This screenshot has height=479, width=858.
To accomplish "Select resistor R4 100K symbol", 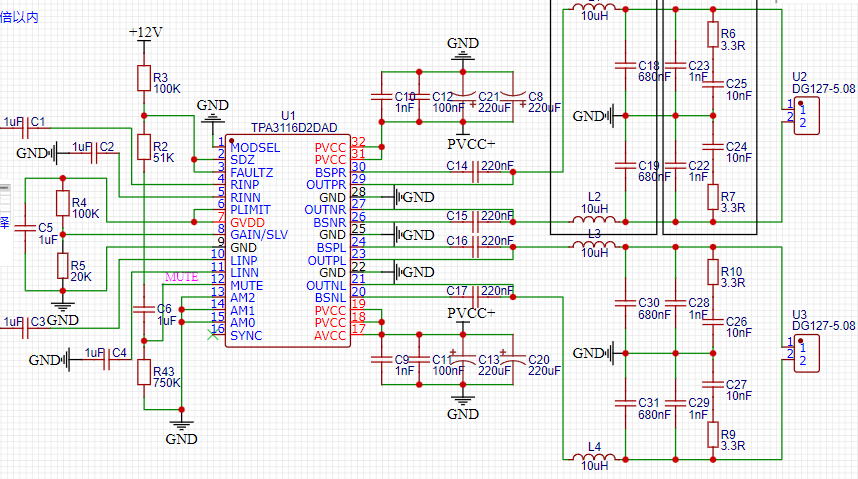I will 63,203.
